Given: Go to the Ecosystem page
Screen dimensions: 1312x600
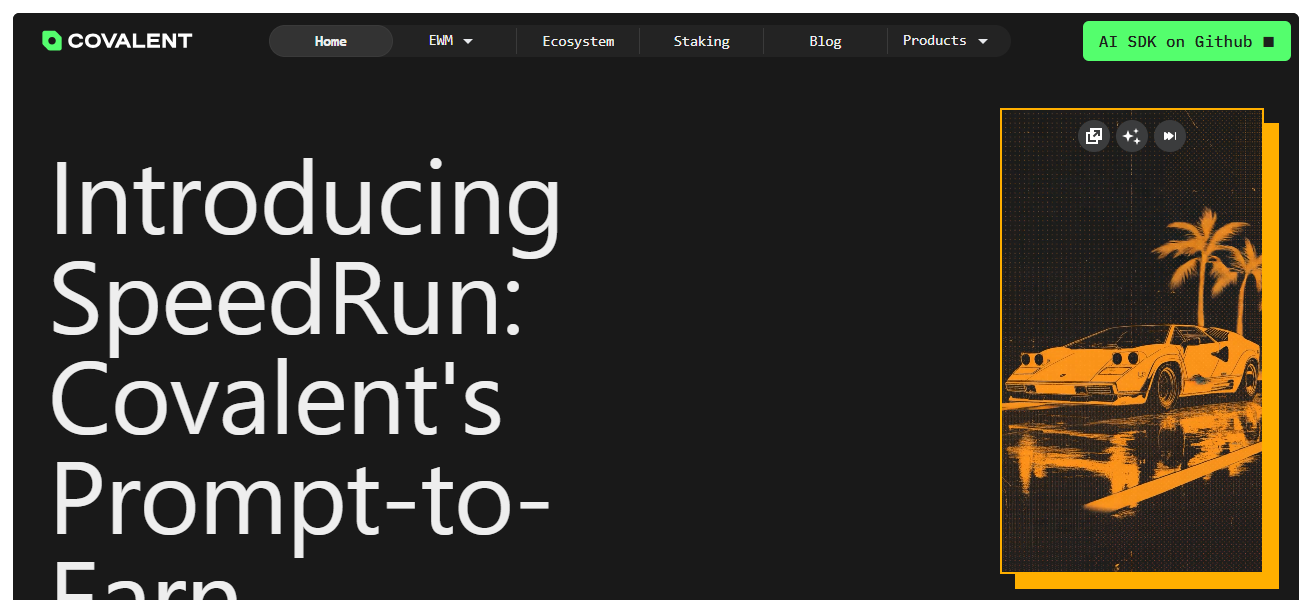Looking at the screenshot, I should coord(578,41).
